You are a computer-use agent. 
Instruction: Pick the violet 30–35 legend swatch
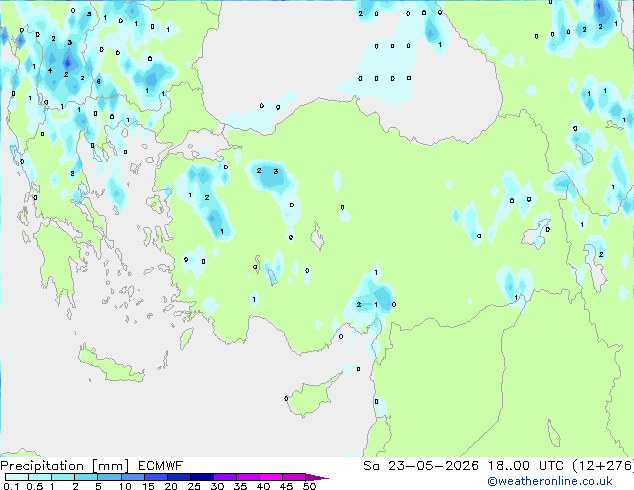(x=225, y=477)
